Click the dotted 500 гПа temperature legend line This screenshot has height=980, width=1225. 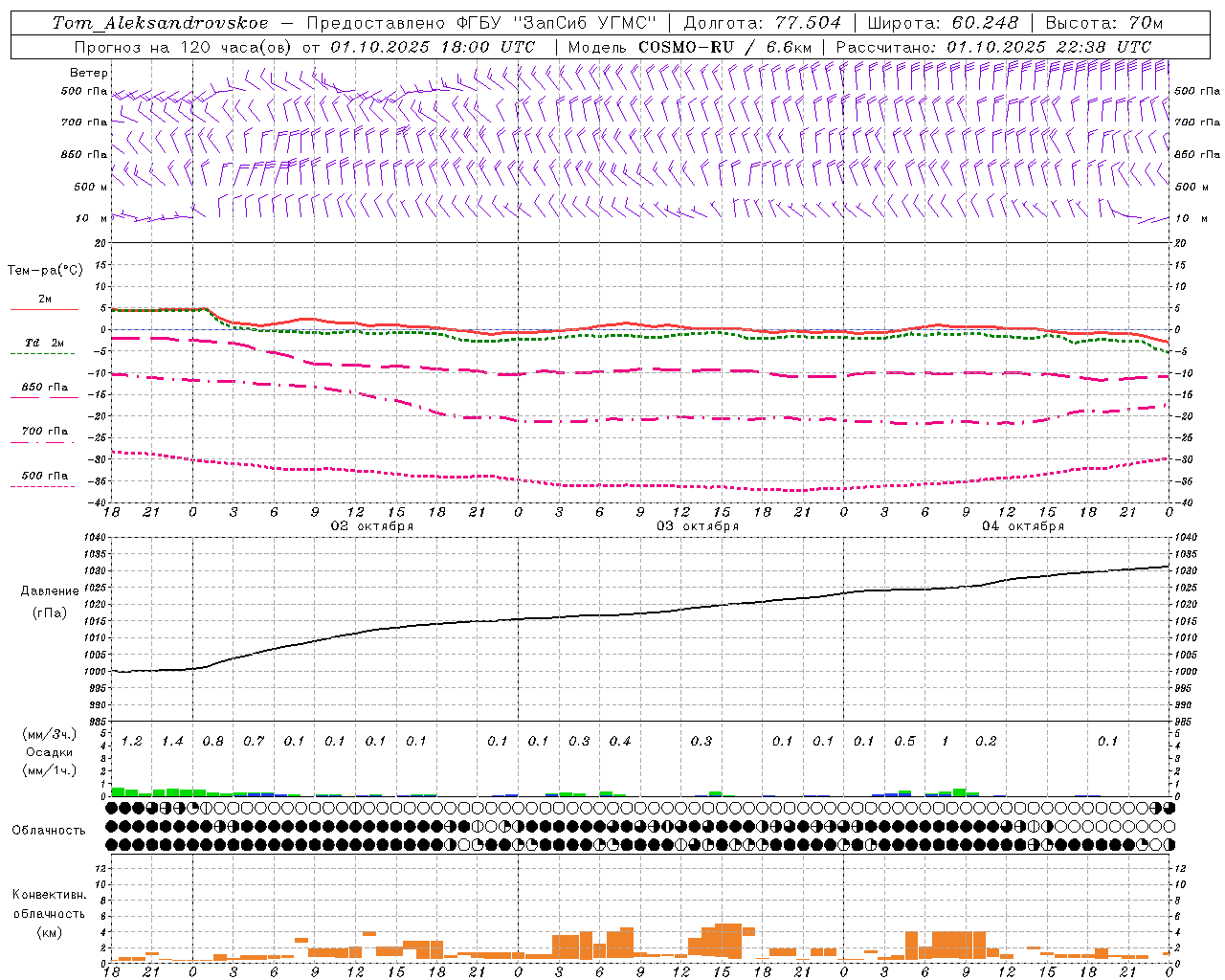point(43,486)
